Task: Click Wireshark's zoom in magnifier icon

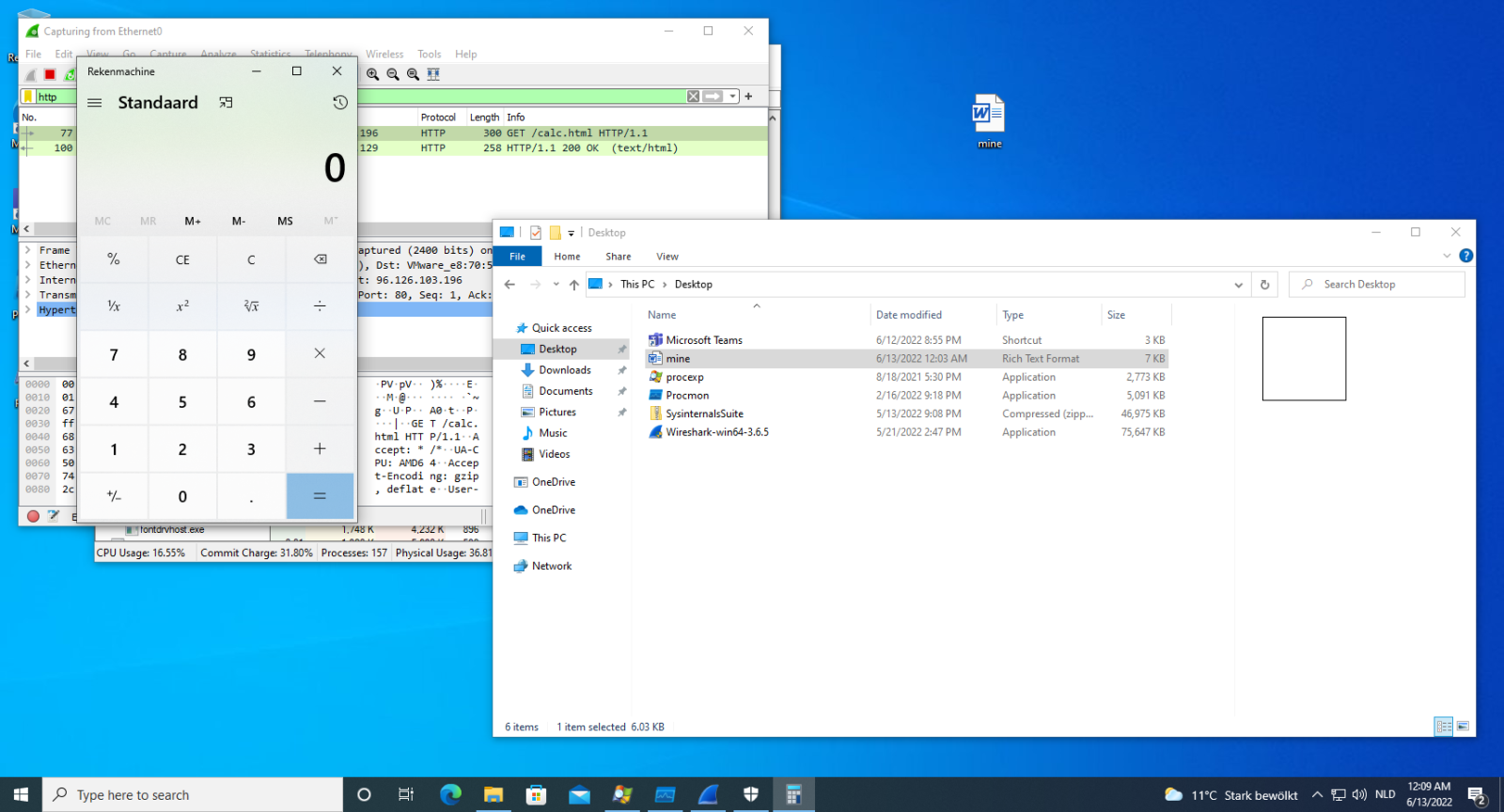Action: click(373, 74)
